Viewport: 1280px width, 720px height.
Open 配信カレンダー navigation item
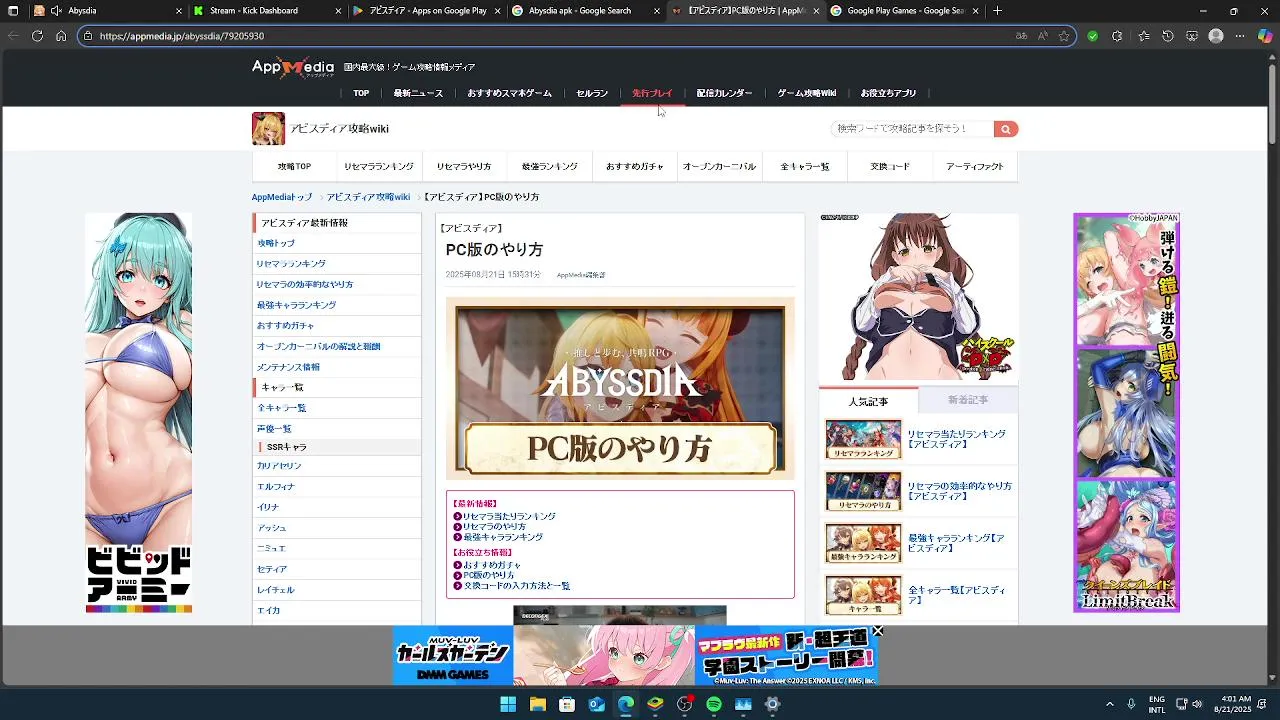pyautogui.click(x=724, y=93)
